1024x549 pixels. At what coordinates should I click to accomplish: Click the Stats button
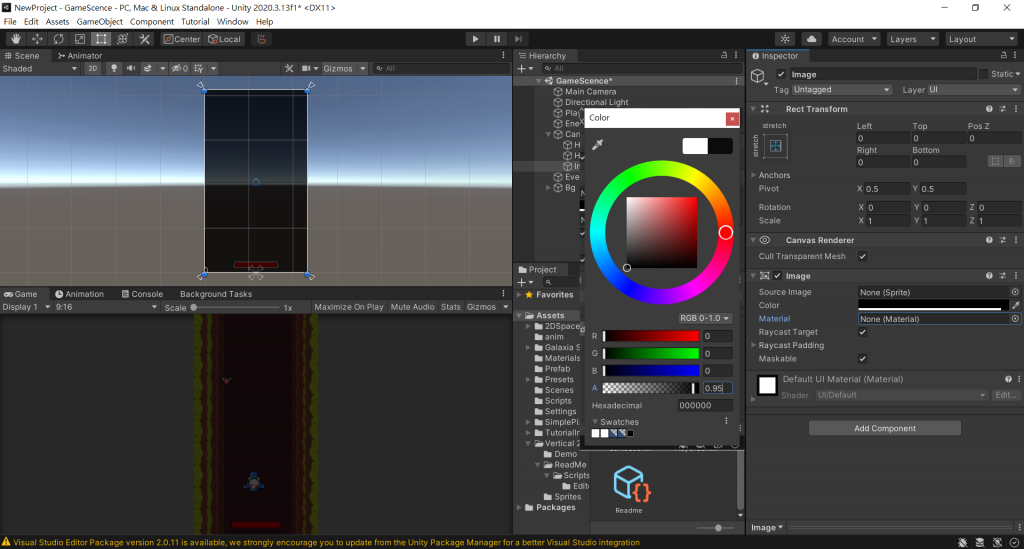451,307
